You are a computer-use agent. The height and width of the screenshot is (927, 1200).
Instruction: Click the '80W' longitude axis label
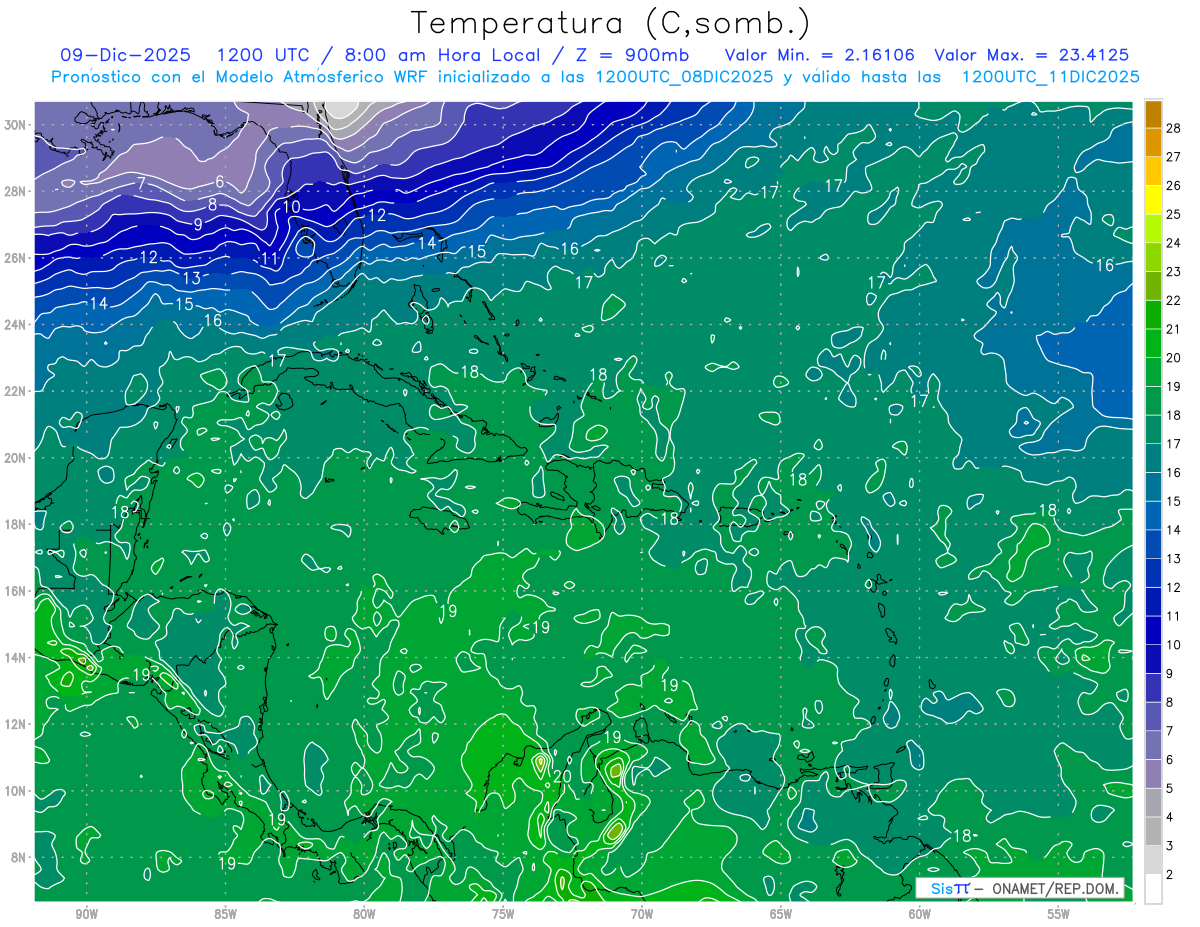pyautogui.click(x=364, y=913)
